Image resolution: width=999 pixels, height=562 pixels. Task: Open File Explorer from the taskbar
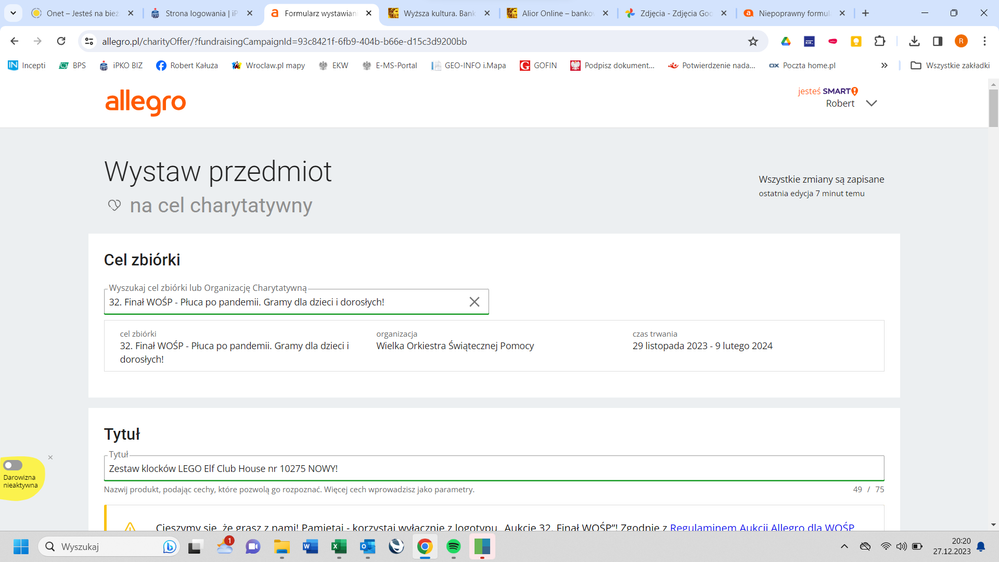coord(282,547)
